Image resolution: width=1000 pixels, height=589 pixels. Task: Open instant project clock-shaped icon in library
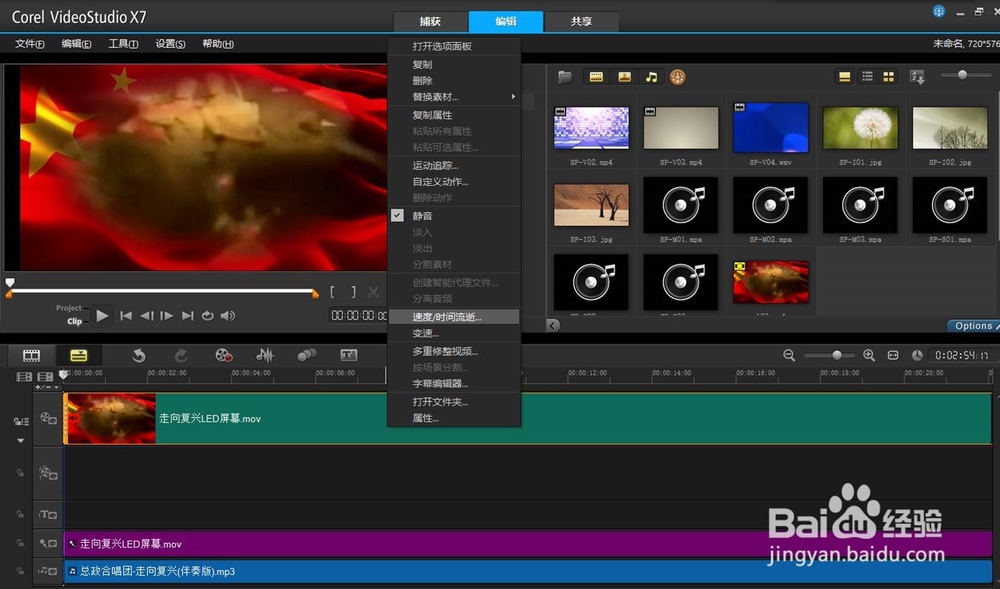click(677, 77)
